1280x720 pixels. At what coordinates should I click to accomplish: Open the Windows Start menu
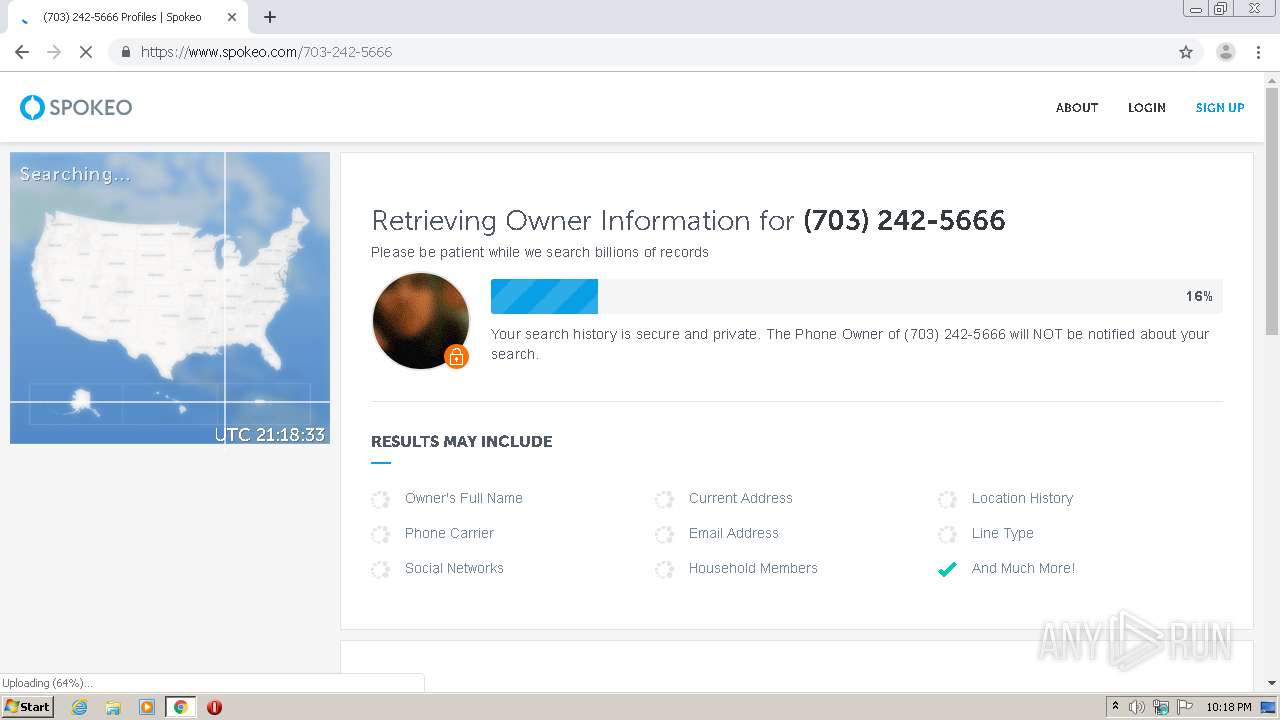click(x=28, y=707)
